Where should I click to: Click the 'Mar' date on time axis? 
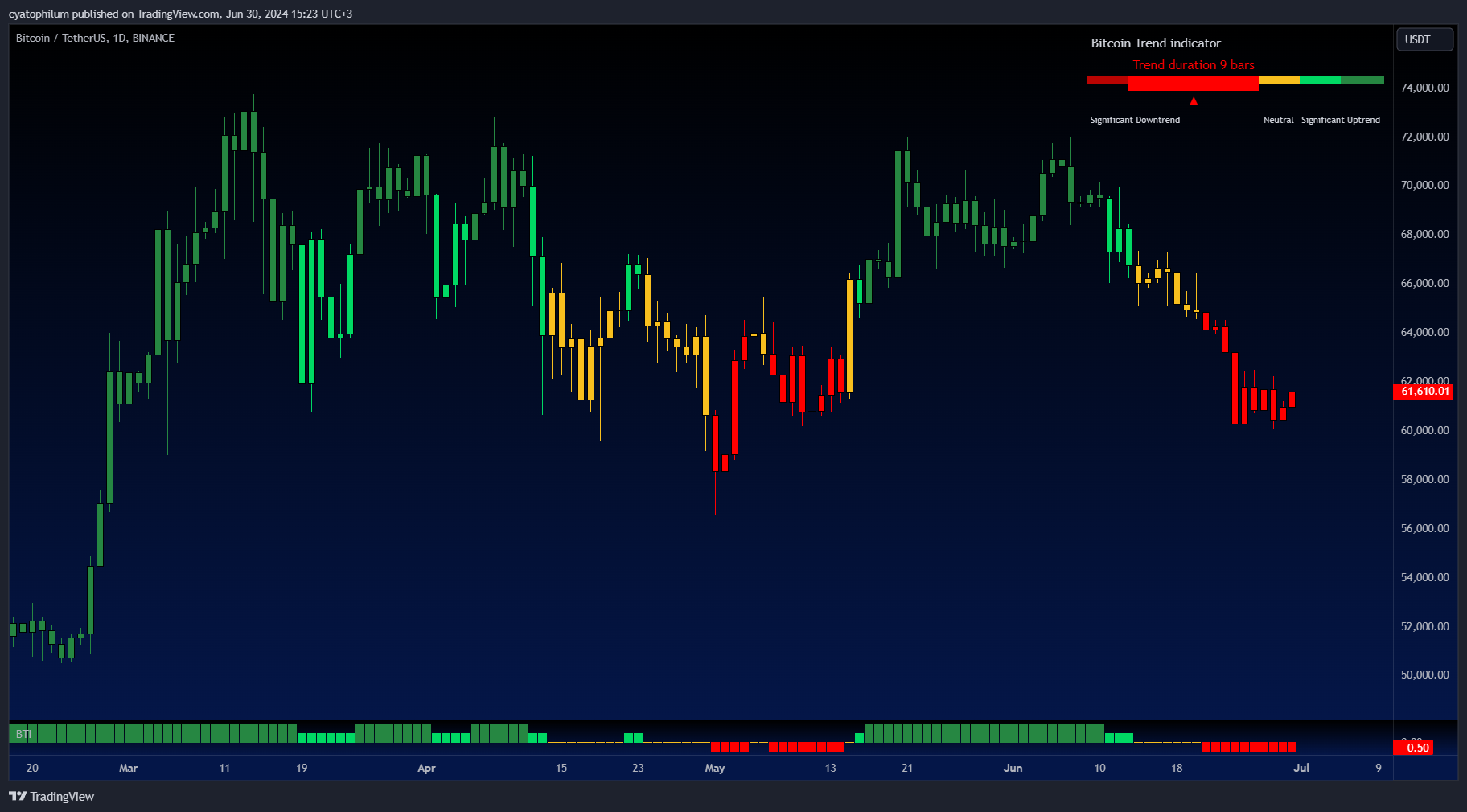click(x=128, y=768)
